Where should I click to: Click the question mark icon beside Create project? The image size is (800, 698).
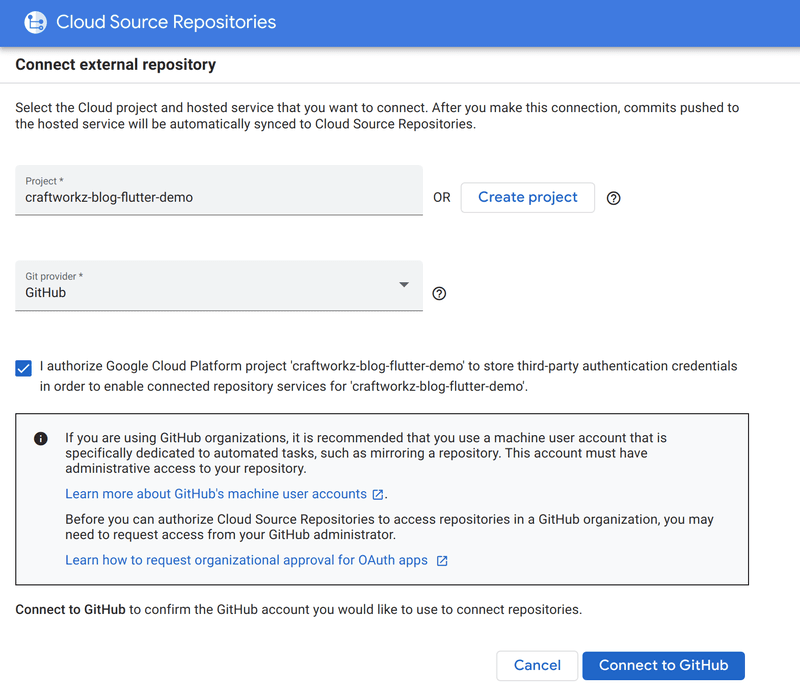click(613, 198)
